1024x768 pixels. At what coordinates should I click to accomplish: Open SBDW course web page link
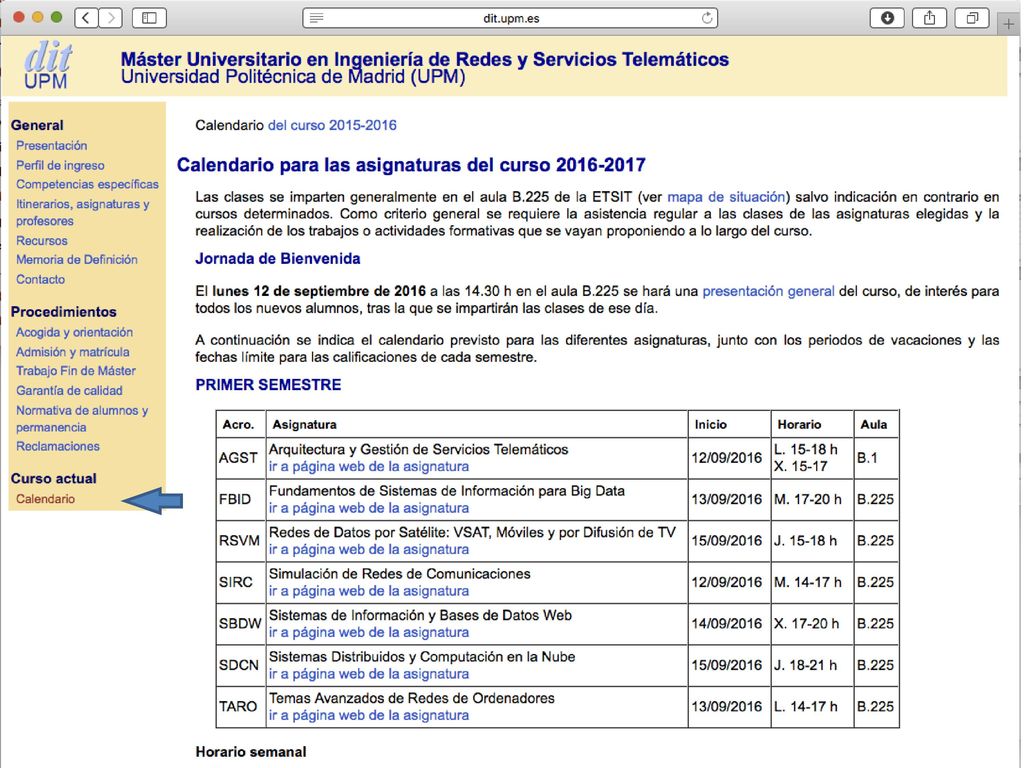click(x=369, y=633)
